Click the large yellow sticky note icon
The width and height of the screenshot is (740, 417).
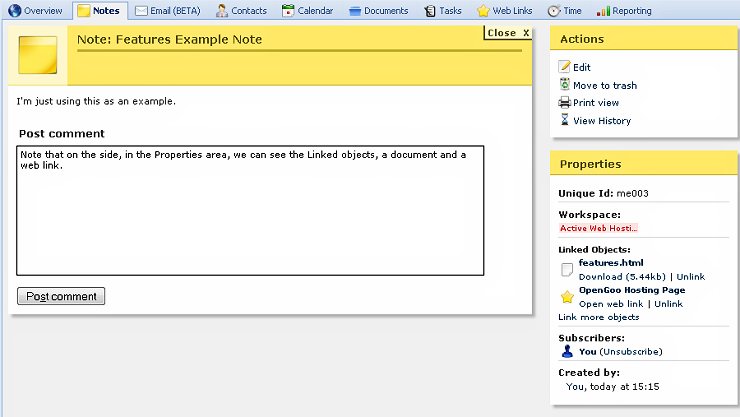tap(38, 55)
